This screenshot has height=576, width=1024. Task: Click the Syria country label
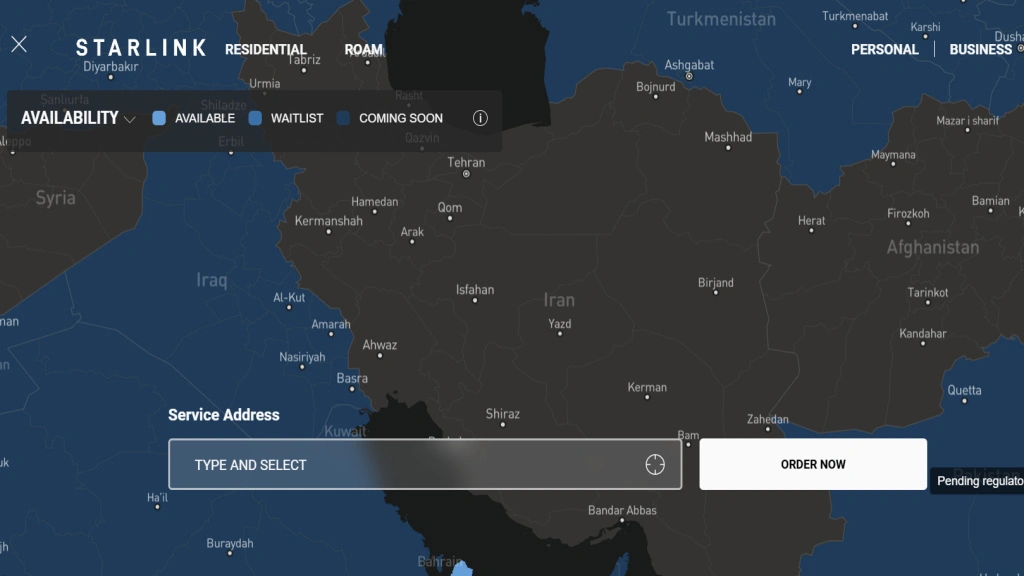[x=56, y=198]
